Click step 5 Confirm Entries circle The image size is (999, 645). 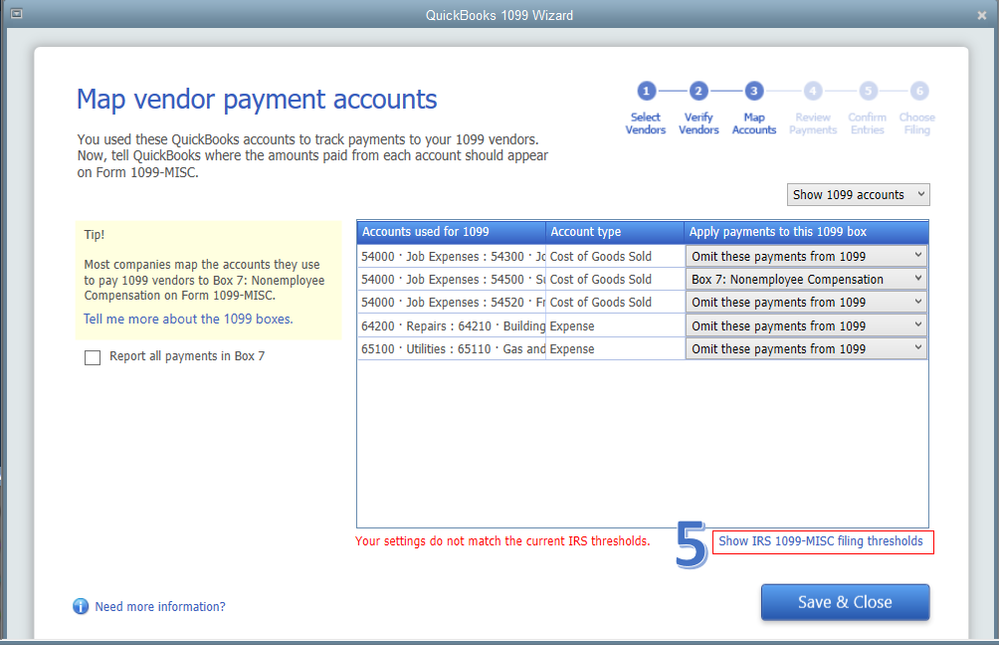coord(868,91)
